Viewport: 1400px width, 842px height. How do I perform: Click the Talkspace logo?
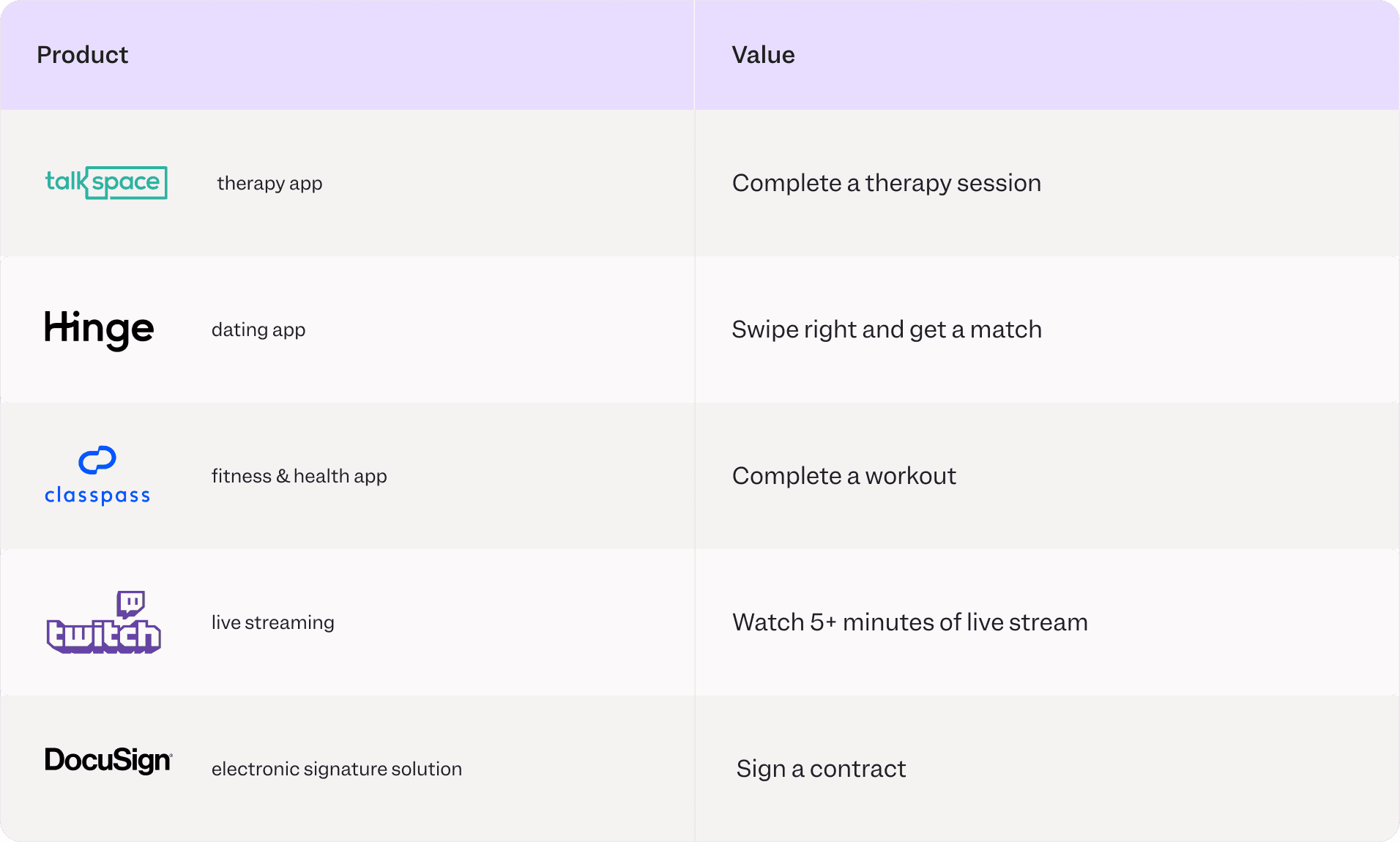106,182
